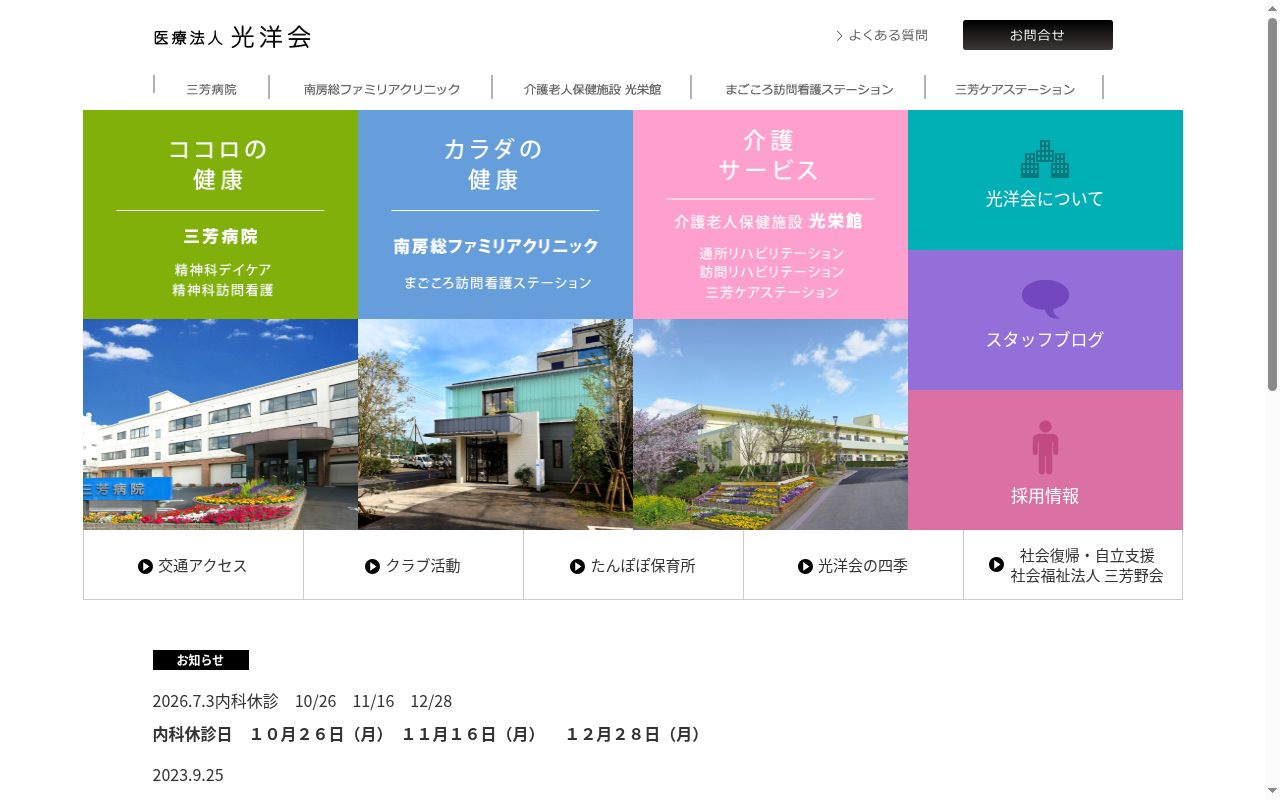1280x800 pixels.
Task: Click the 精神科デイケア text in the green panel
Action: tap(222, 270)
